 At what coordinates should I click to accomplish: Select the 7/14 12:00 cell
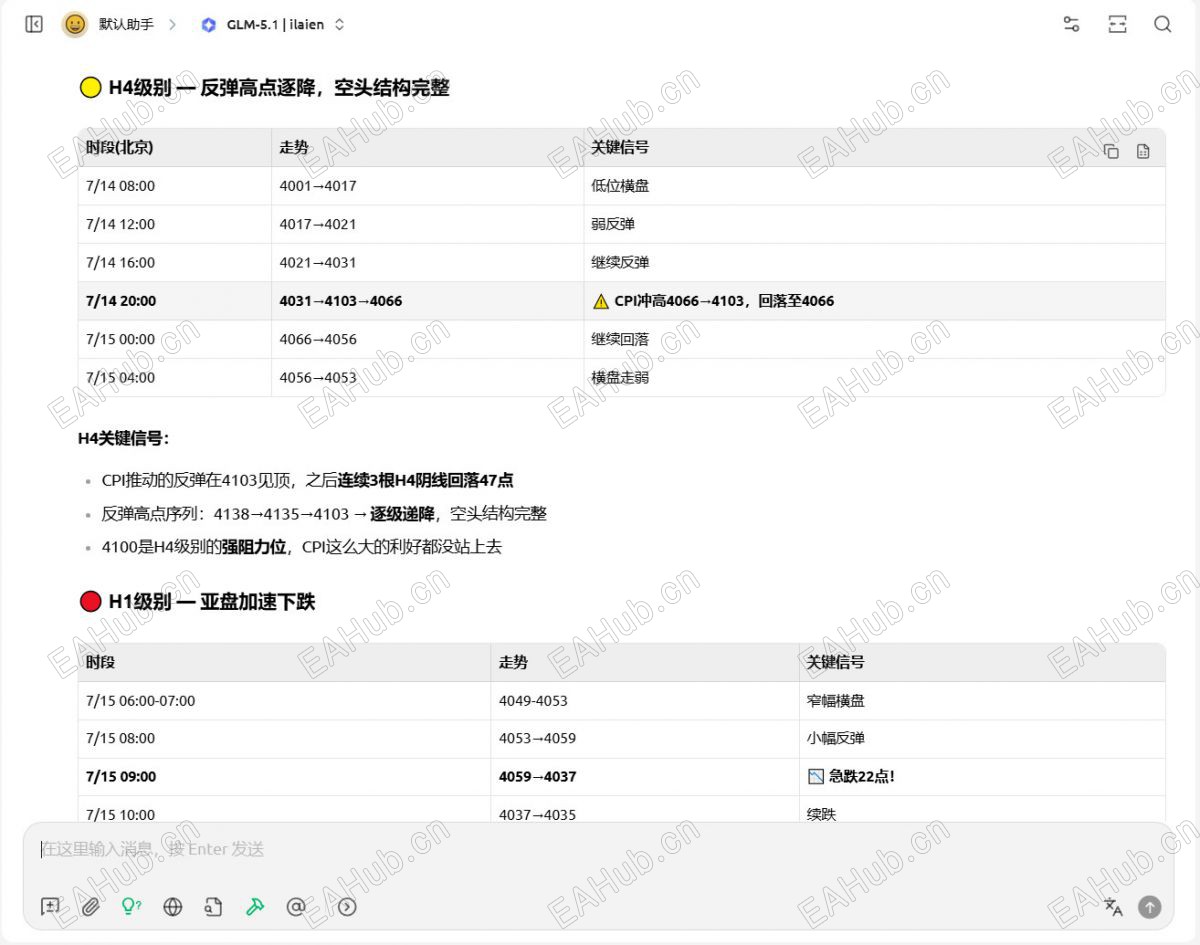point(174,224)
